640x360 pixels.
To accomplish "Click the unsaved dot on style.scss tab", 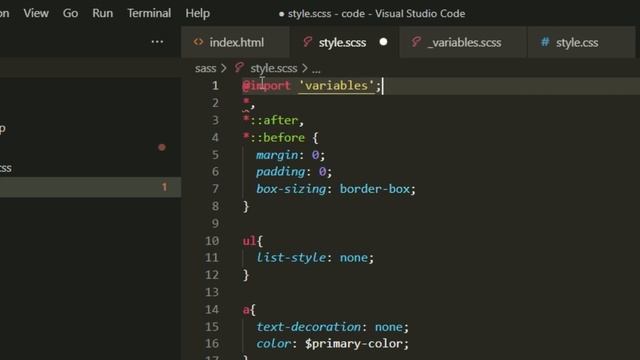I will coord(383,42).
